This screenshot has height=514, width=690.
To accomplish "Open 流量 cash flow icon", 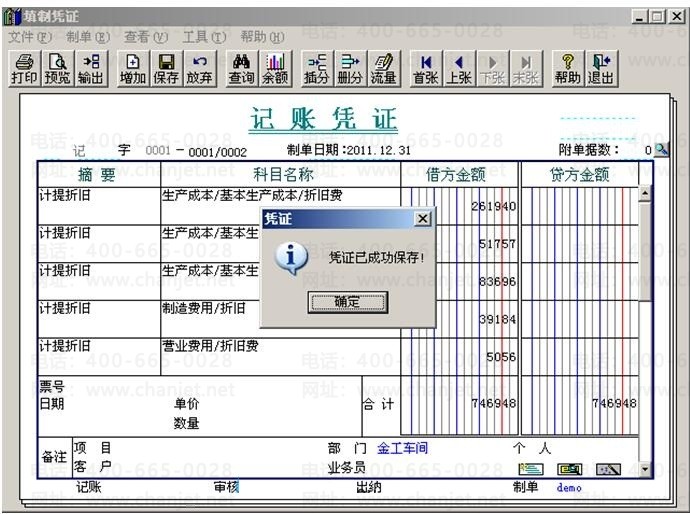I will (x=384, y=69).
